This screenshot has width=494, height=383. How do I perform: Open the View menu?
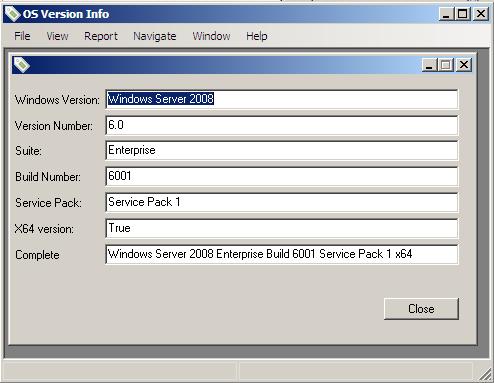pyautogui.click(x=57, y=36)
